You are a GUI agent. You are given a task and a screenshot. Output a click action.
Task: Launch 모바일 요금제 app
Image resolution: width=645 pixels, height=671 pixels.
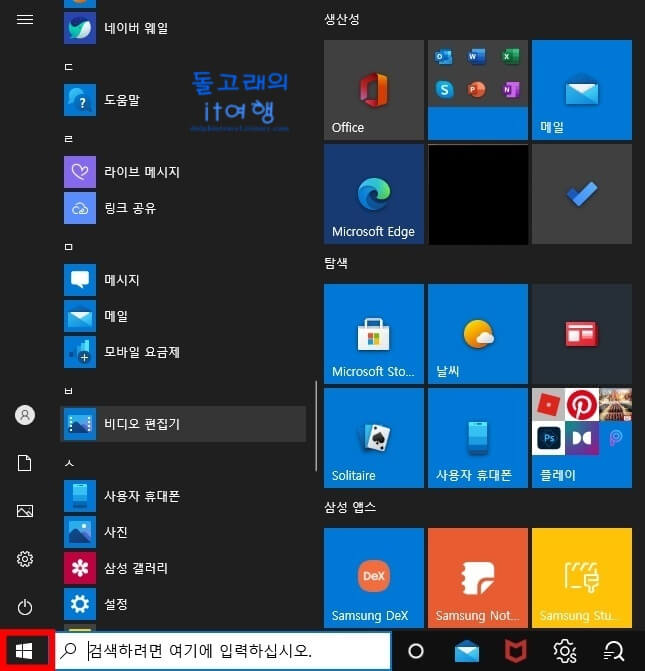(184, 352)
